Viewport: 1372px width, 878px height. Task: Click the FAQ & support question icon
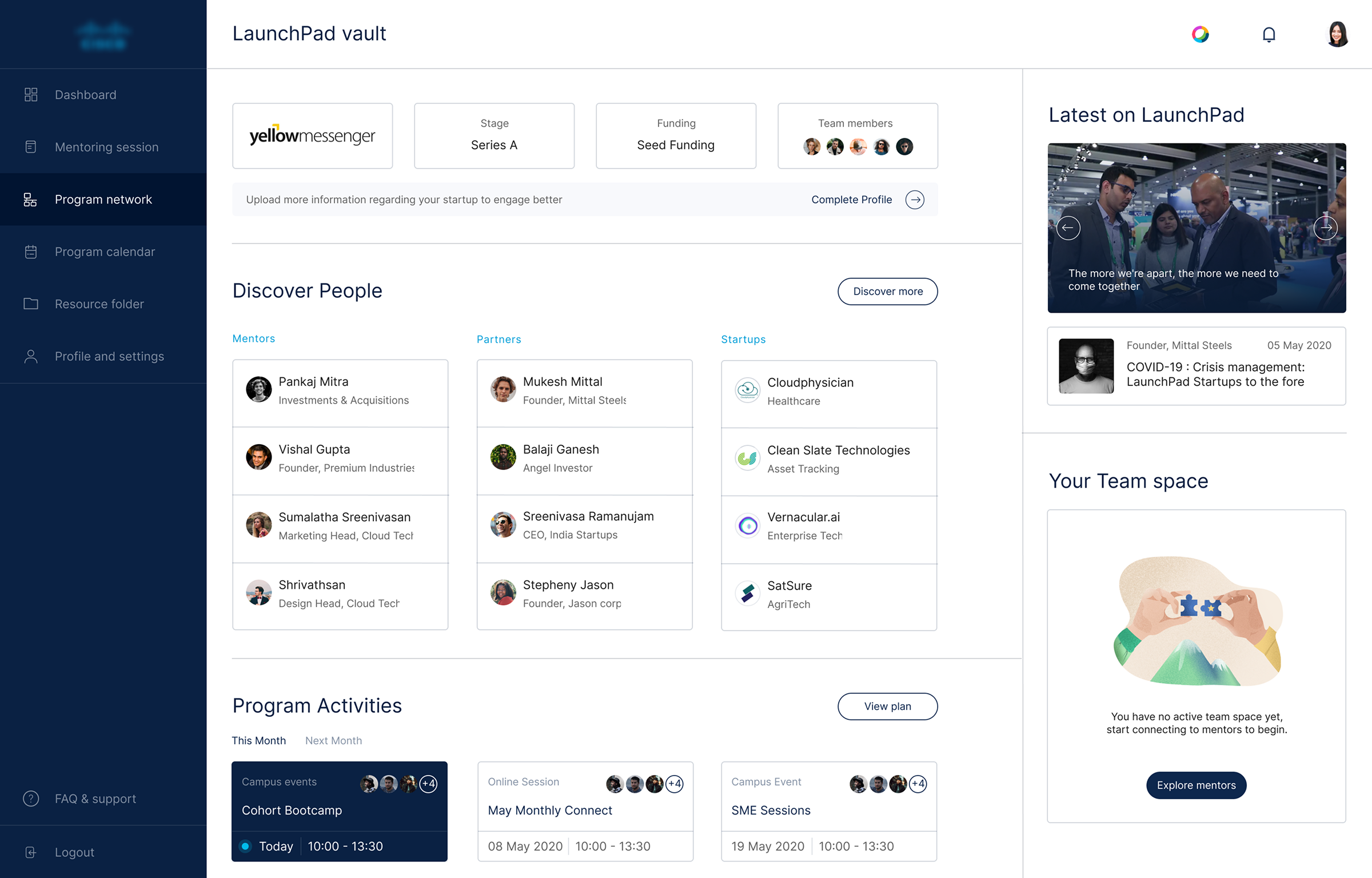click(31, 799)
